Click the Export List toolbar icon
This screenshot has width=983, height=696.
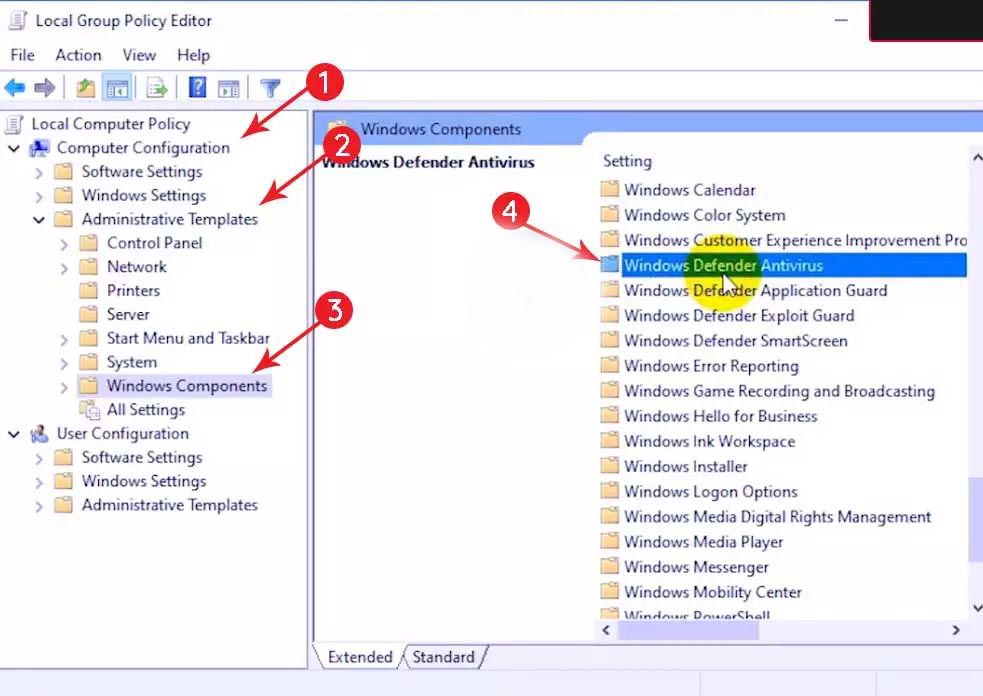(x=157, y=88)
